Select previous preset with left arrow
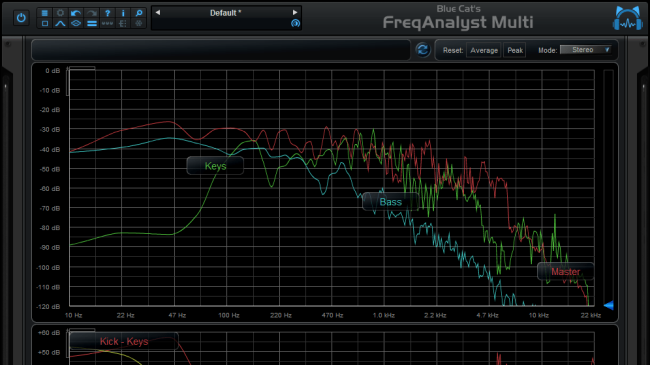Screen dimensions: 650x365 (158, 12)
